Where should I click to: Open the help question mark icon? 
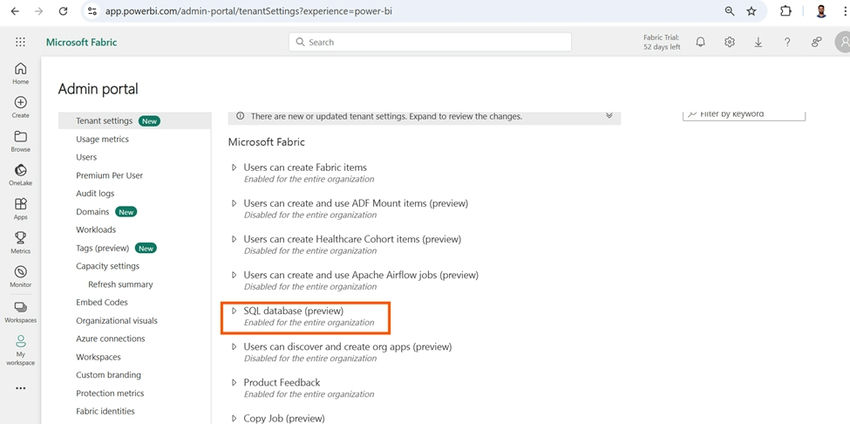(x=787, y=42)
